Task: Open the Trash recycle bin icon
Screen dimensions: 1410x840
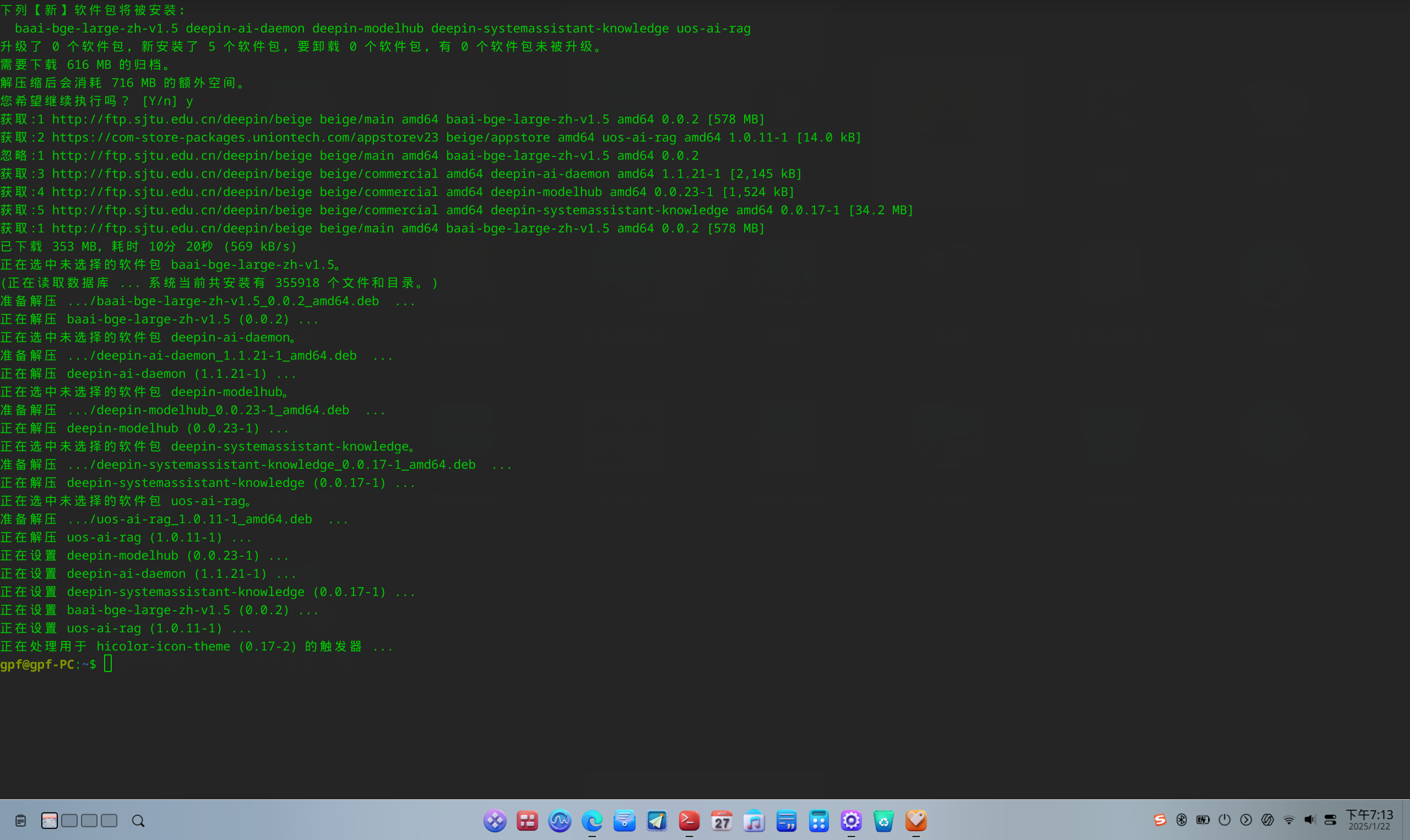Action: (883, 820)
